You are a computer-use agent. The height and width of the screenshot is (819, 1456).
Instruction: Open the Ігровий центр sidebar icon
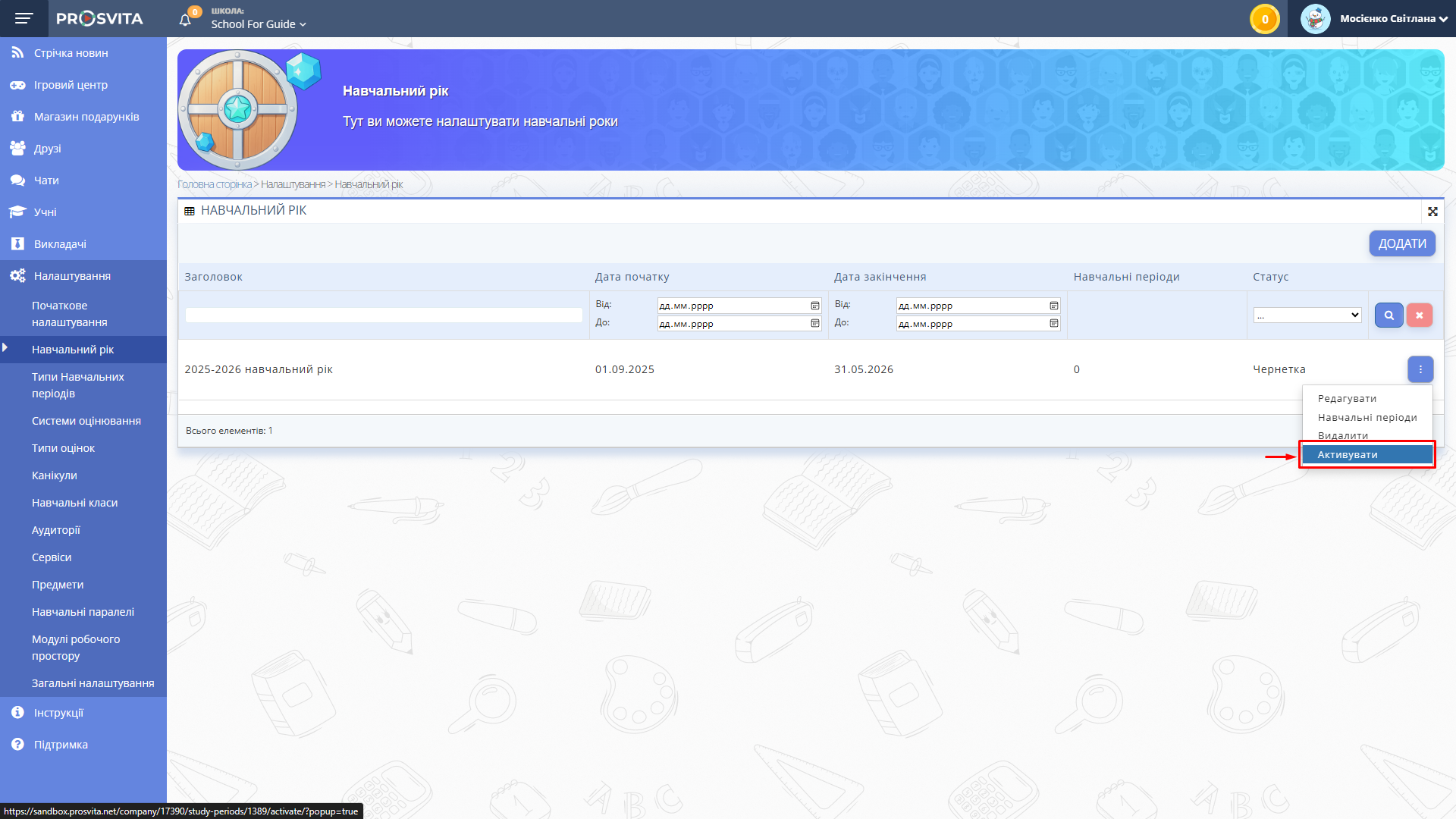(17, 85)
